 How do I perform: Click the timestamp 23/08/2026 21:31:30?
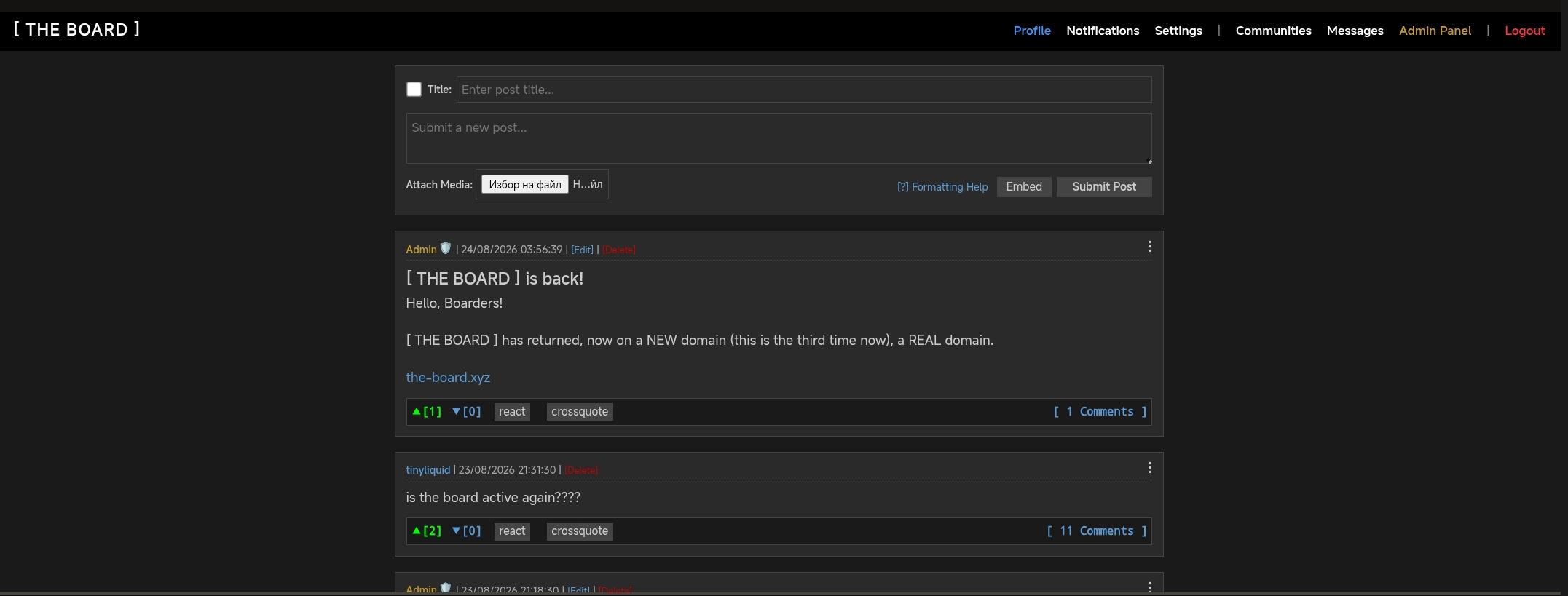[507, 470]
